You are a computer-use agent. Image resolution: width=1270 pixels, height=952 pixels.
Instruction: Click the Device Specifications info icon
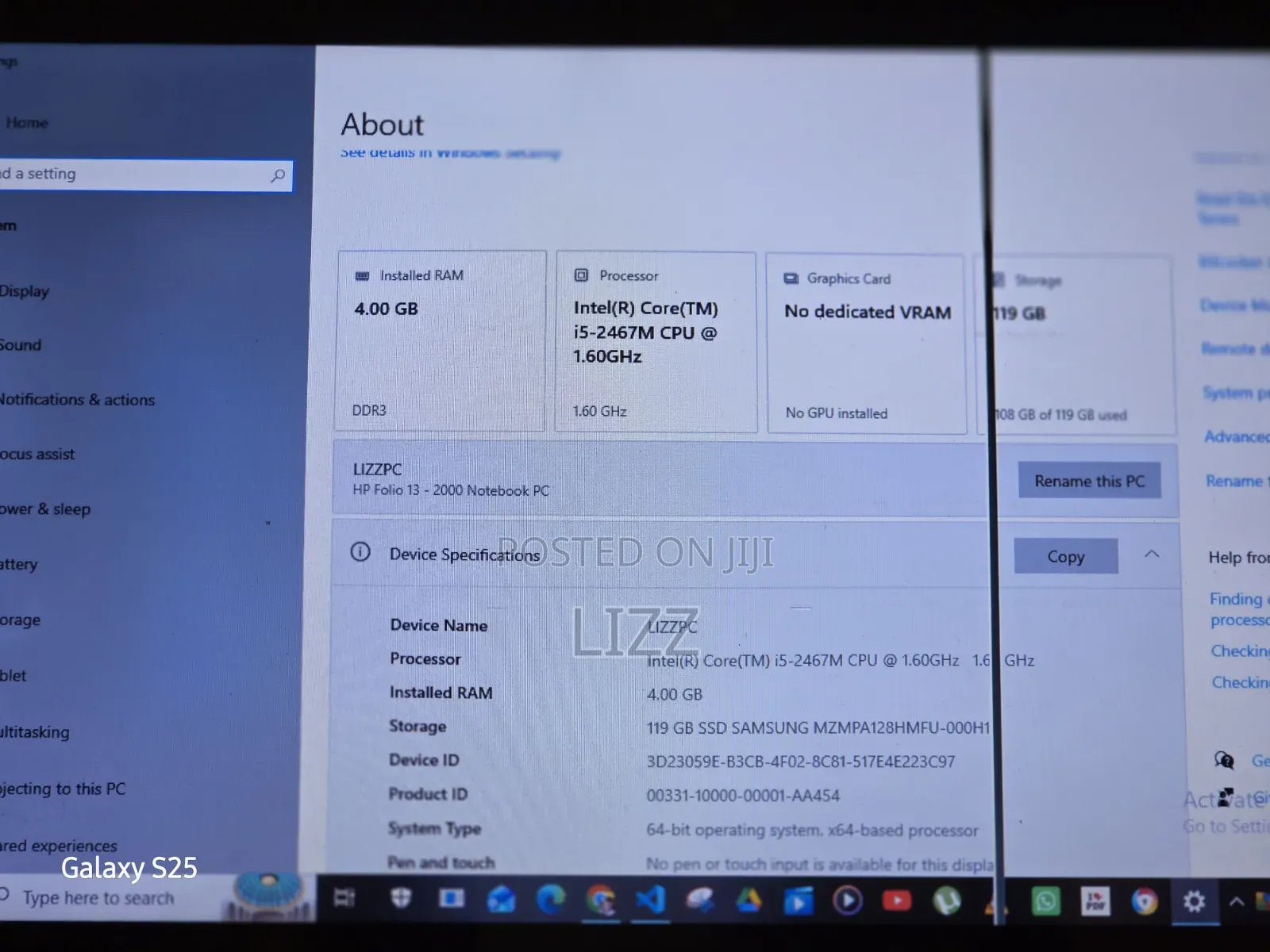[x=360, y=552]
